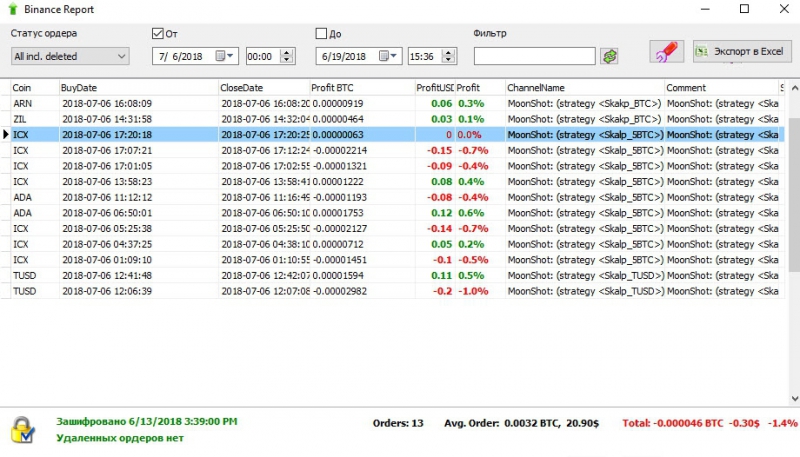The width and height of the screenshot is (800, 457).
Task: Click the row pointer arrow beside ICX
Action: tap(6, 135)
